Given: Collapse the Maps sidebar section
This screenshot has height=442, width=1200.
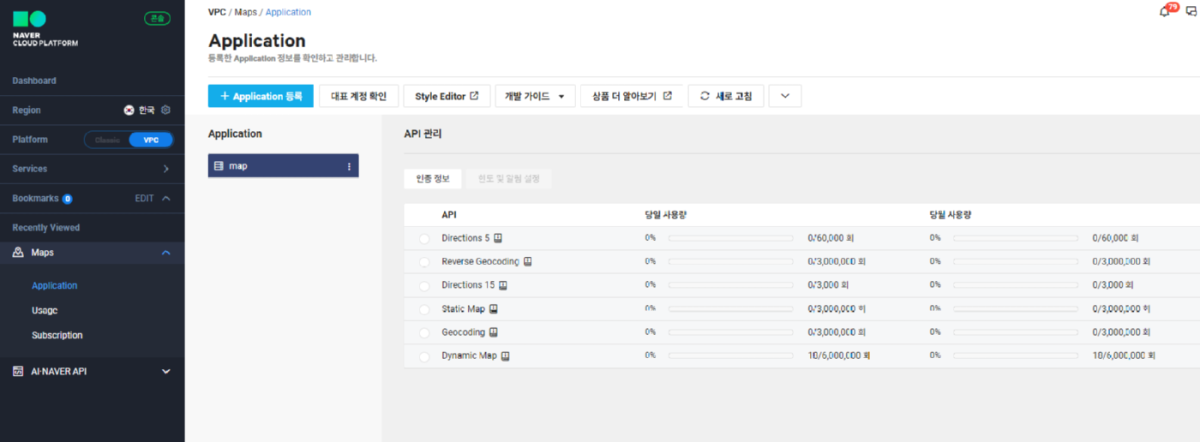Looking at the screenshot, I should point(165,254).
